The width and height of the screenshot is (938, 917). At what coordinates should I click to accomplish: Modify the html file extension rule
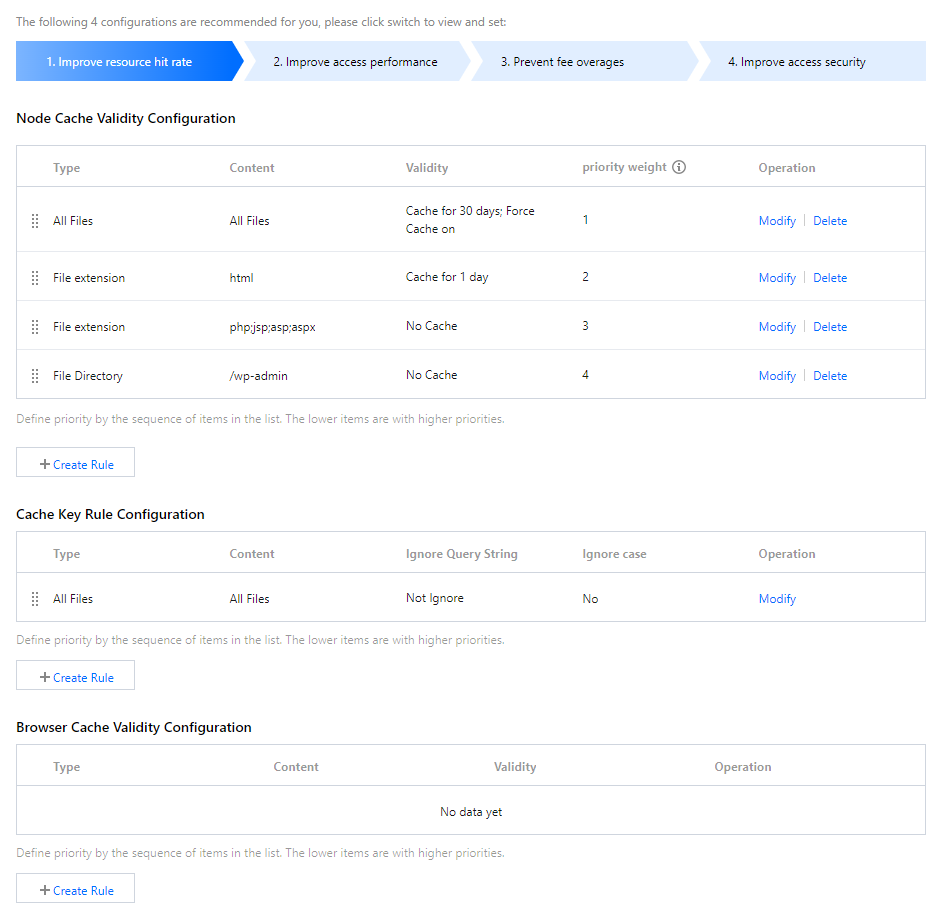777,278
